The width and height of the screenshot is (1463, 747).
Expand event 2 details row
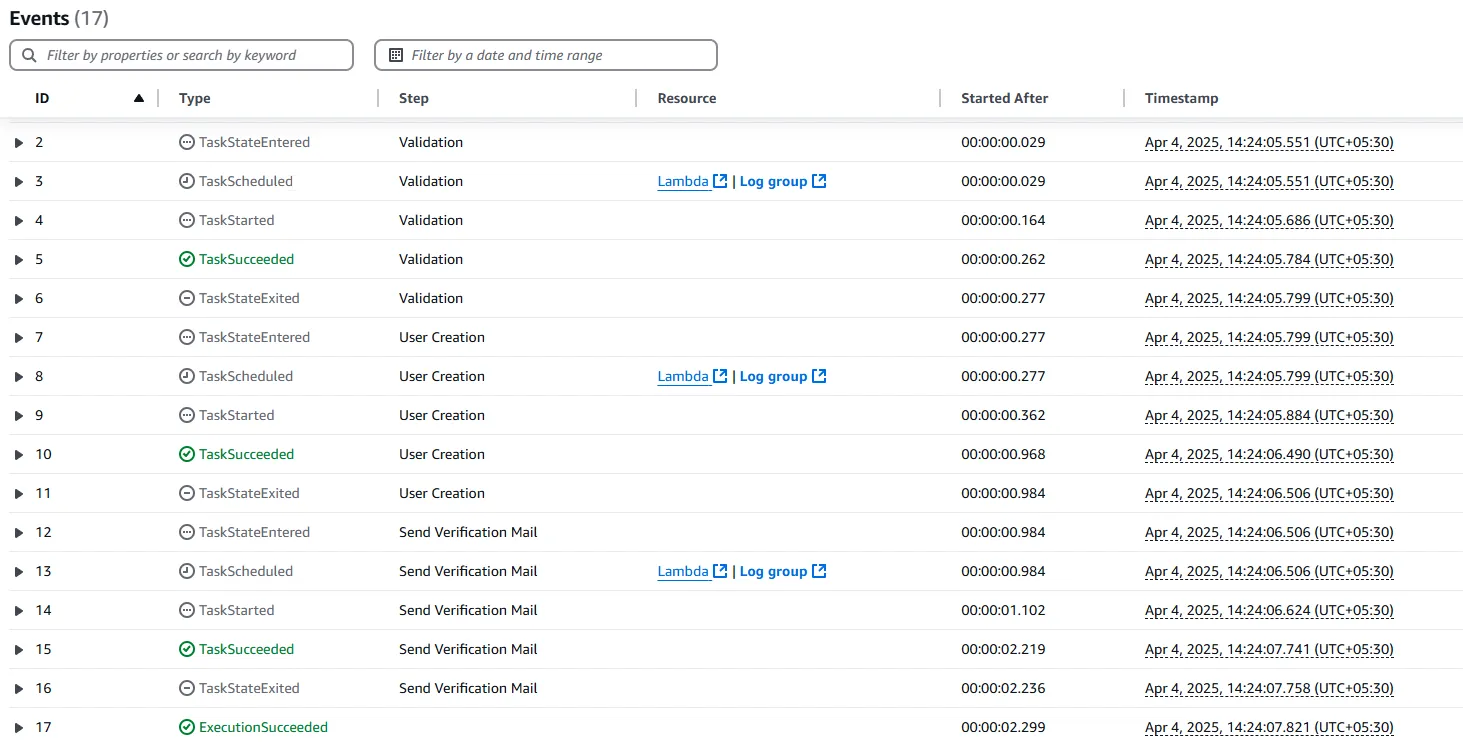[19, 143]
